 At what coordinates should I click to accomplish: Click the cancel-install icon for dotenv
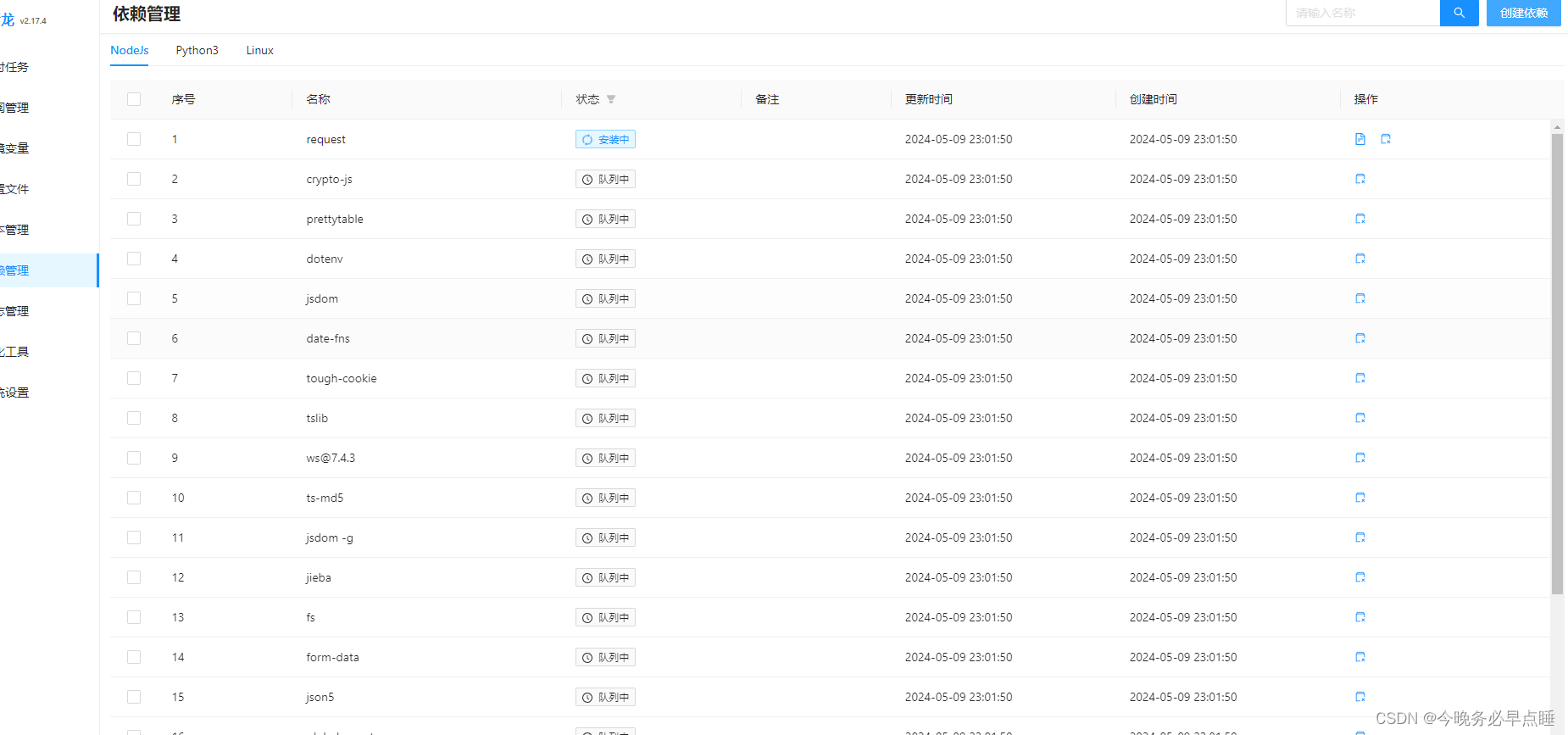click(1359, 259)
